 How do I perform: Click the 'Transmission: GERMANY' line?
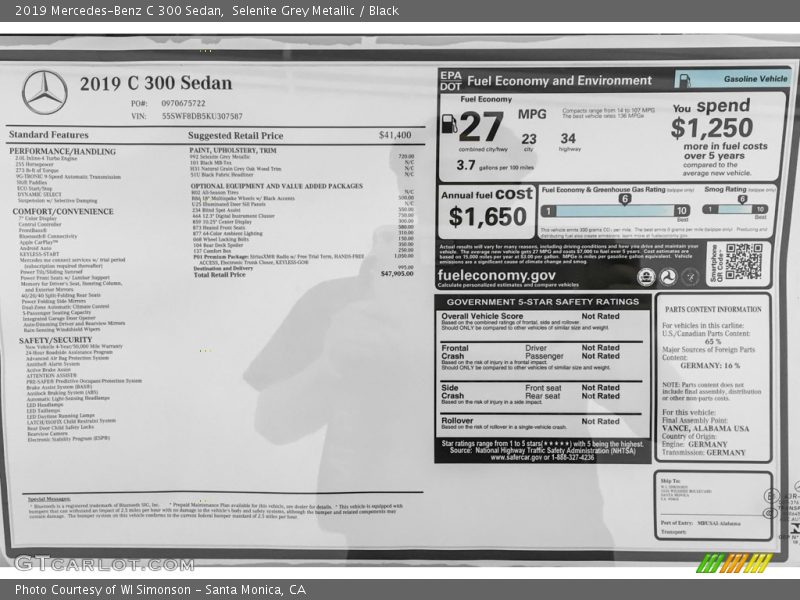pos(704,453)
